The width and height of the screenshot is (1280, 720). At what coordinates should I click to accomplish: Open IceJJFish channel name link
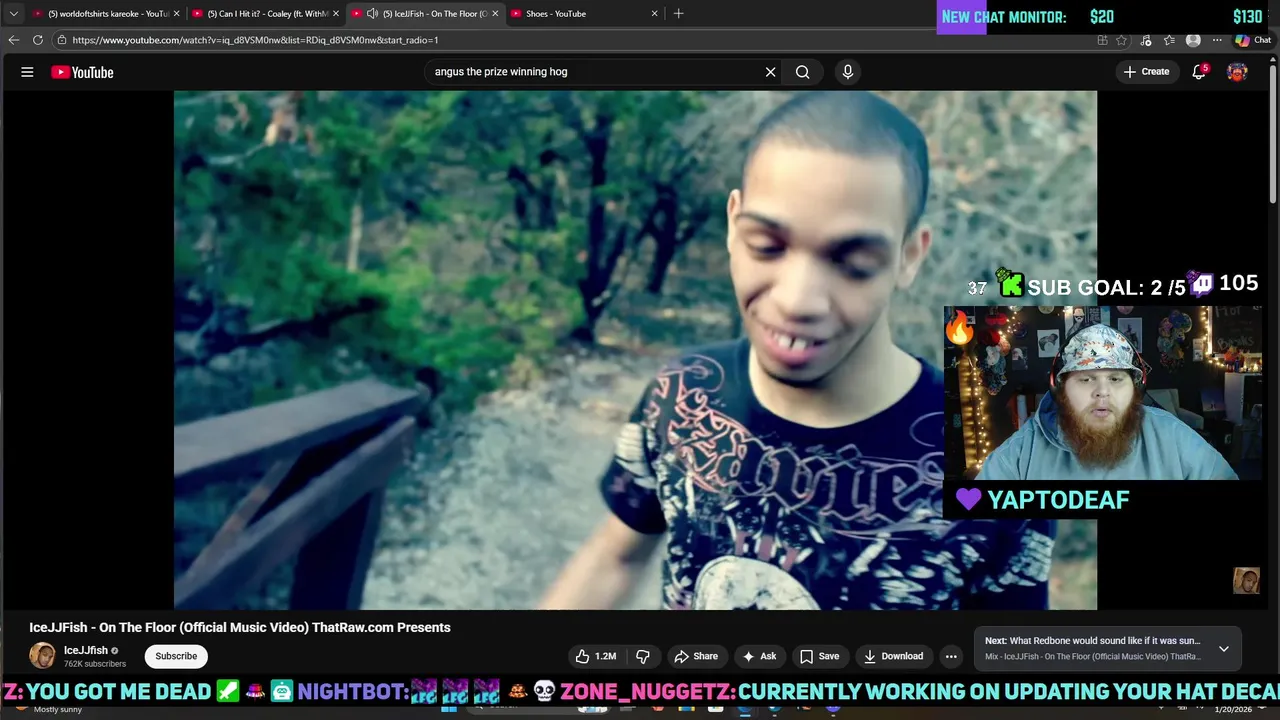coord(86,650)
